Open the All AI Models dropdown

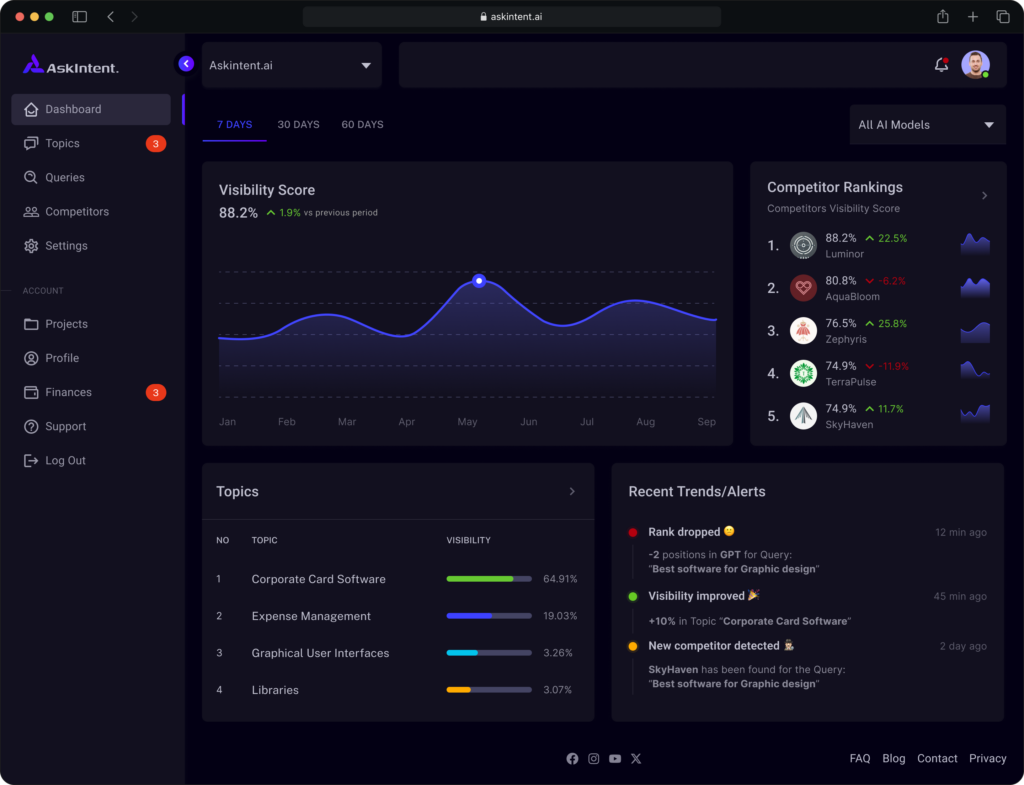pyautogui.click(x=927, y=125)
